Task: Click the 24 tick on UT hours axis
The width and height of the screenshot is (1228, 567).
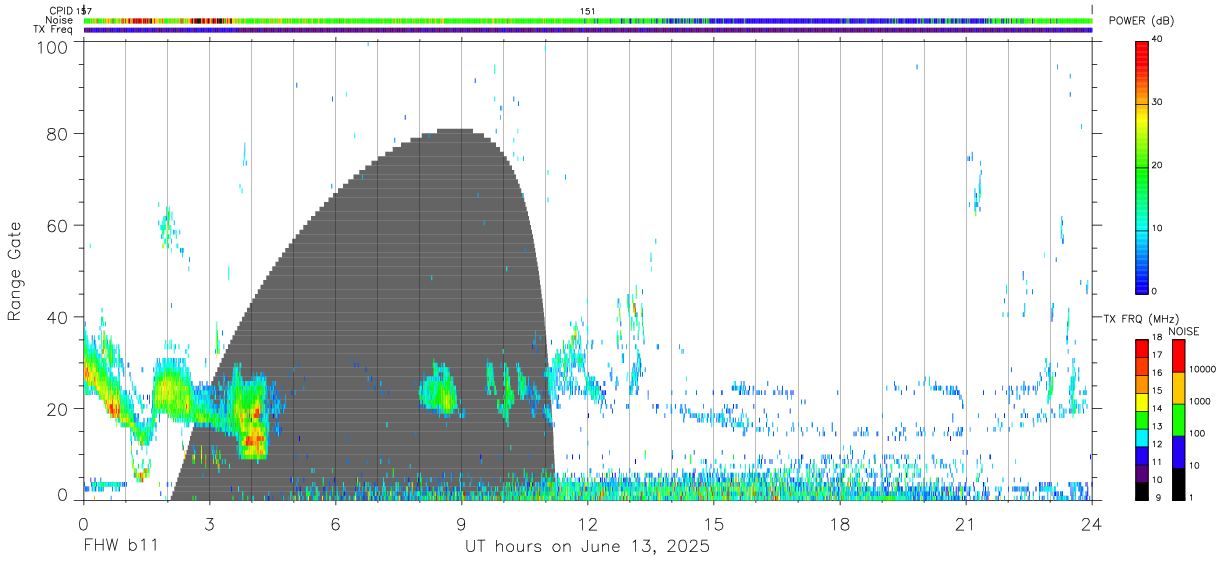Action: click(x=1092, y=524)
